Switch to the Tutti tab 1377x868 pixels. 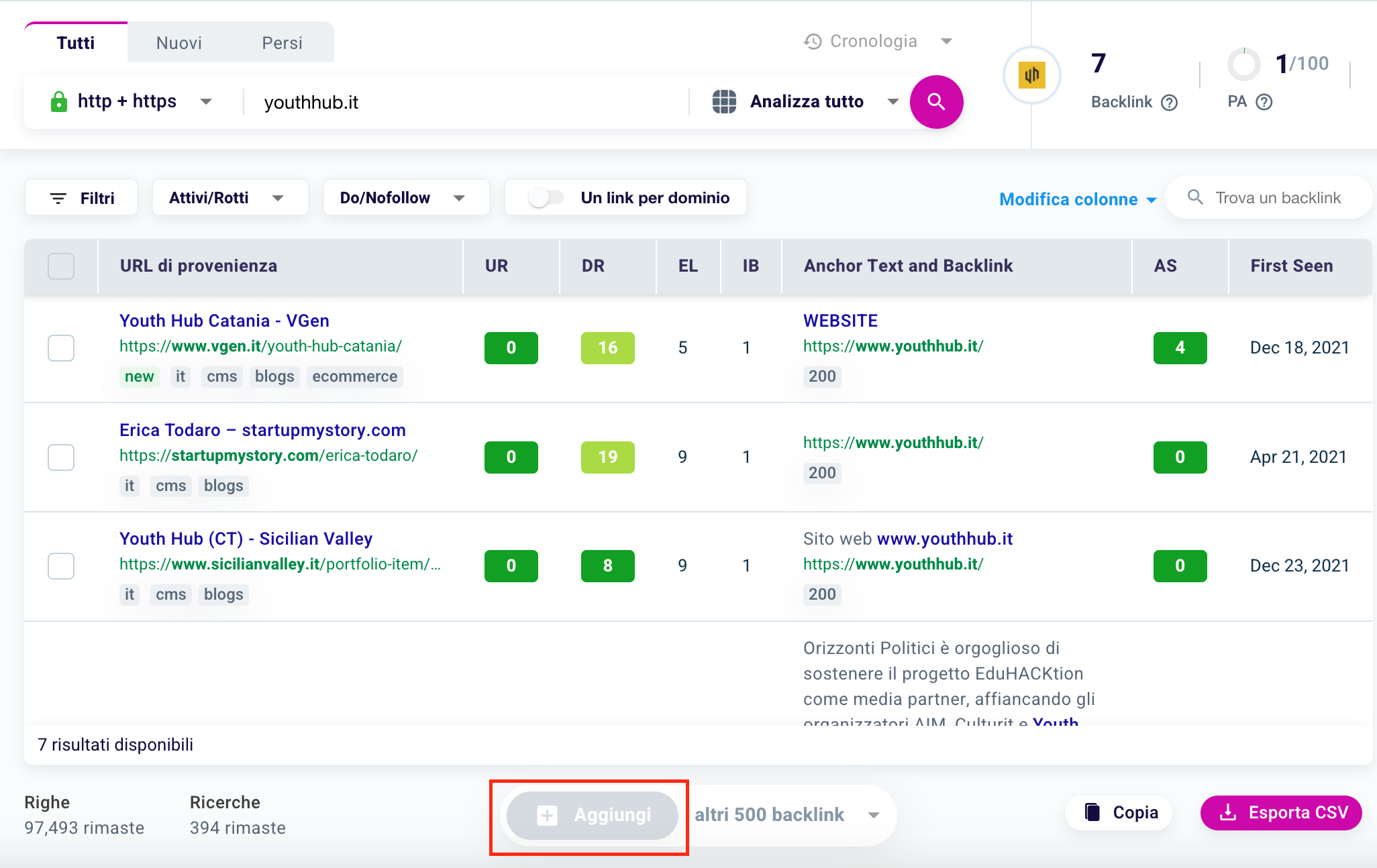click(x=76, y=43)
